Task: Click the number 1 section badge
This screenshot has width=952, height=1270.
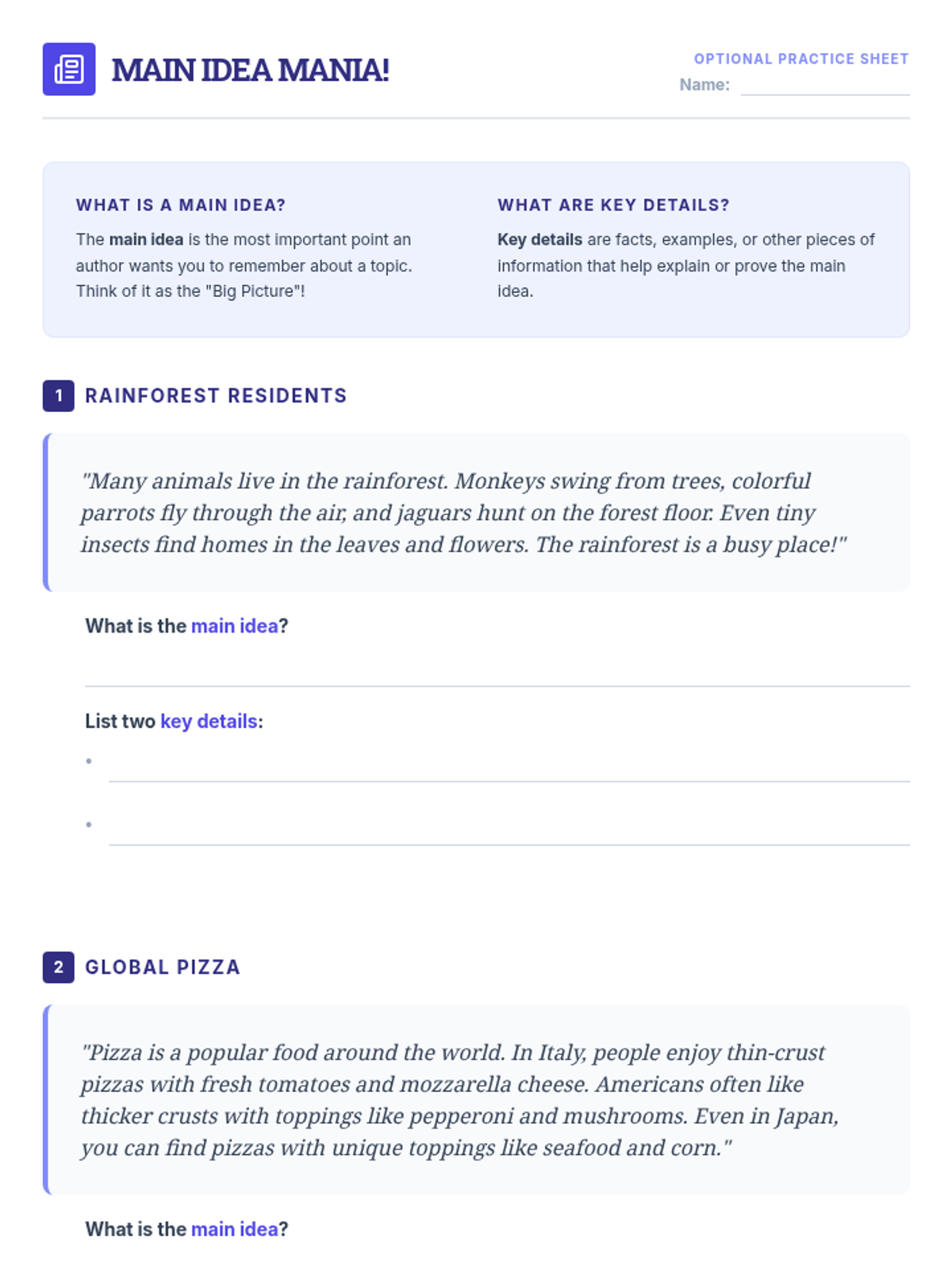Action: (x=59, y=395)
